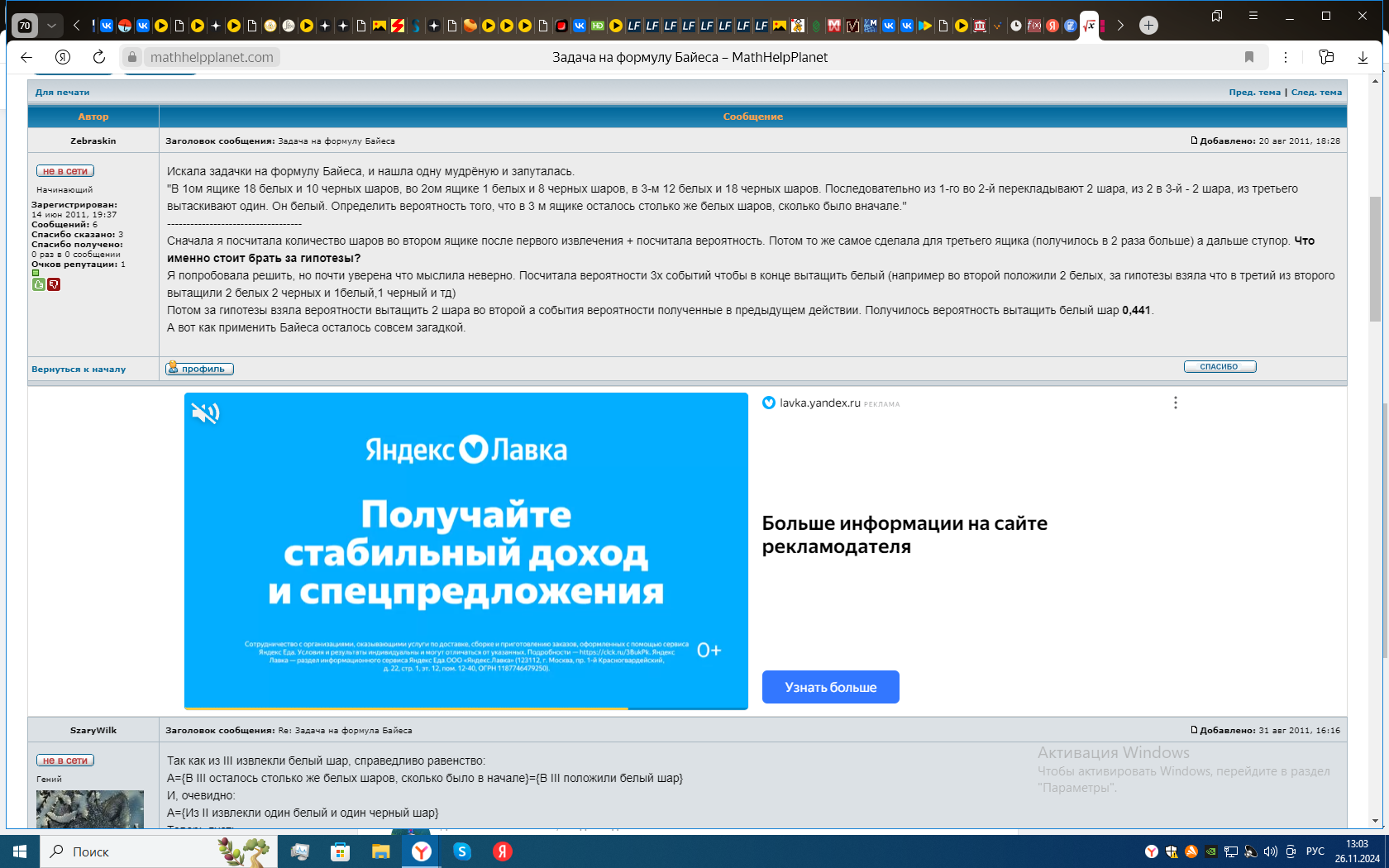Image resolution: width=1389 pixels, height=868 pixels.
Task: Click СПАСИБО button on Zebraskin's post
Action: [x=1220, y=366]
